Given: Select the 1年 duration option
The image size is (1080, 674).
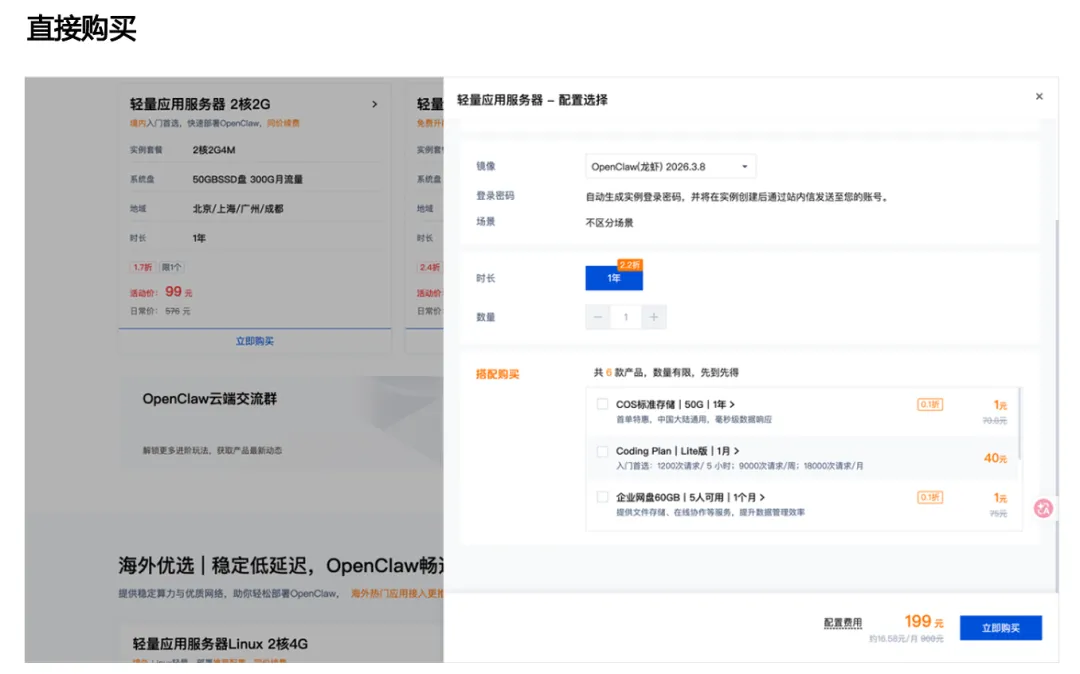Looking at the screenshot, I should pyautogui.click(x=614, y=278).
